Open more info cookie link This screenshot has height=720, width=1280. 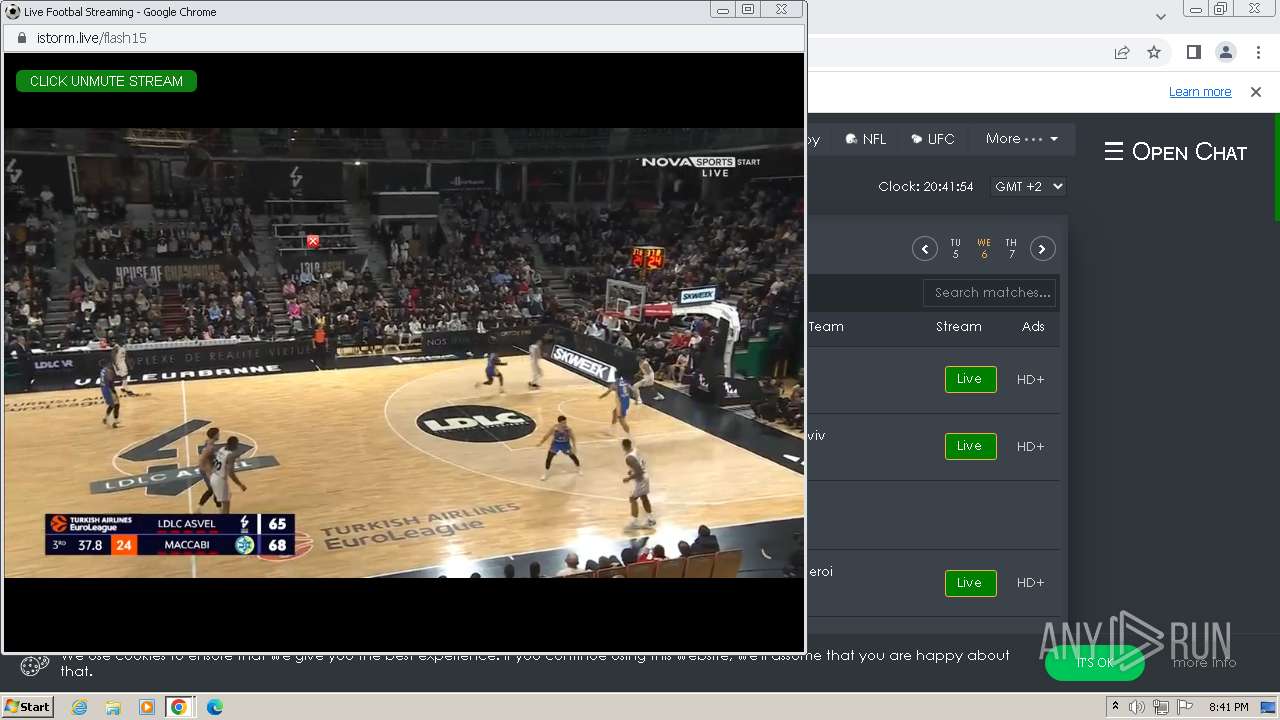pos(1204,662)
